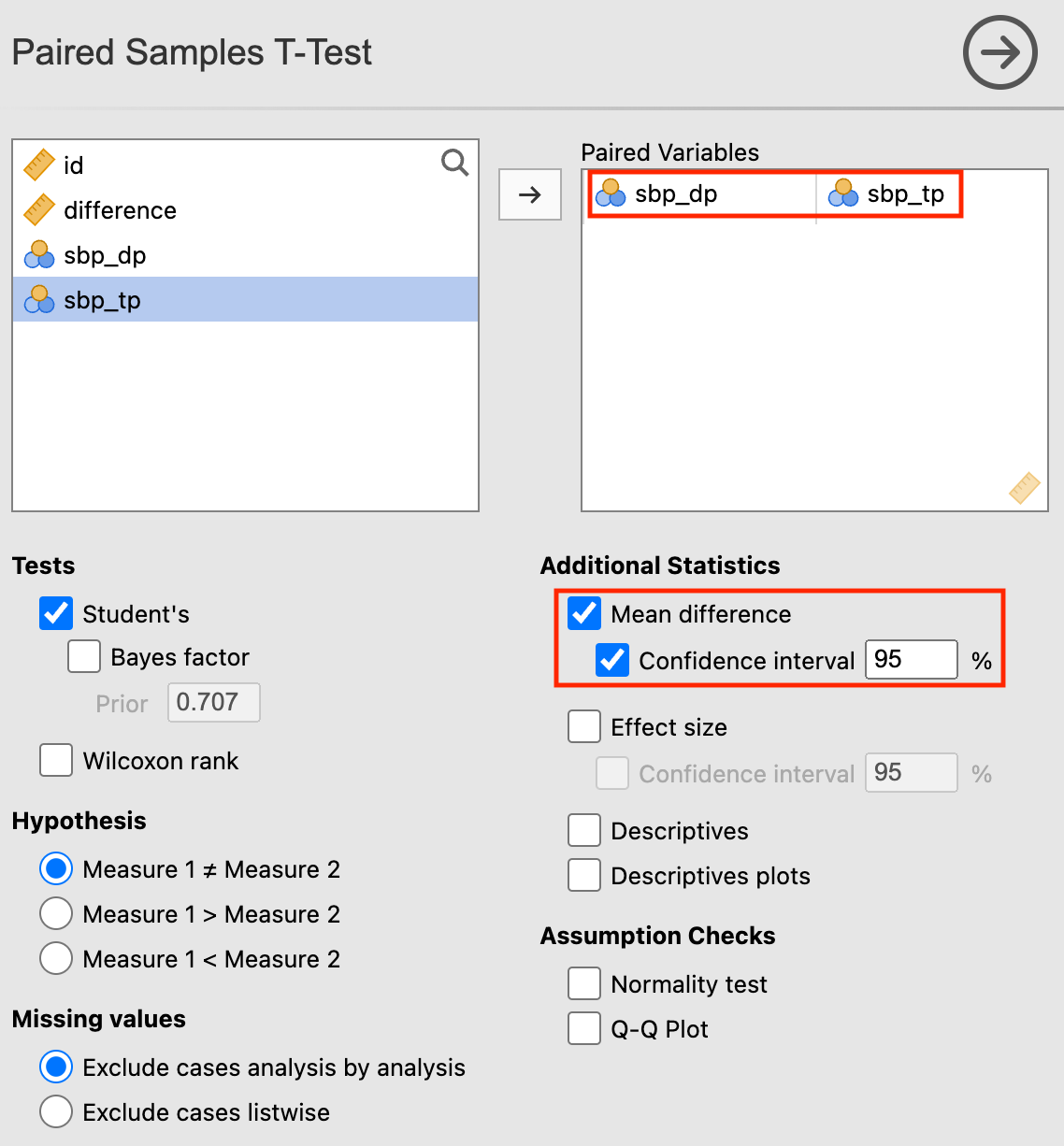Uncheck the Mean difference option
The height and width of the screenshot is (1146, 1064).
[585, 614]
